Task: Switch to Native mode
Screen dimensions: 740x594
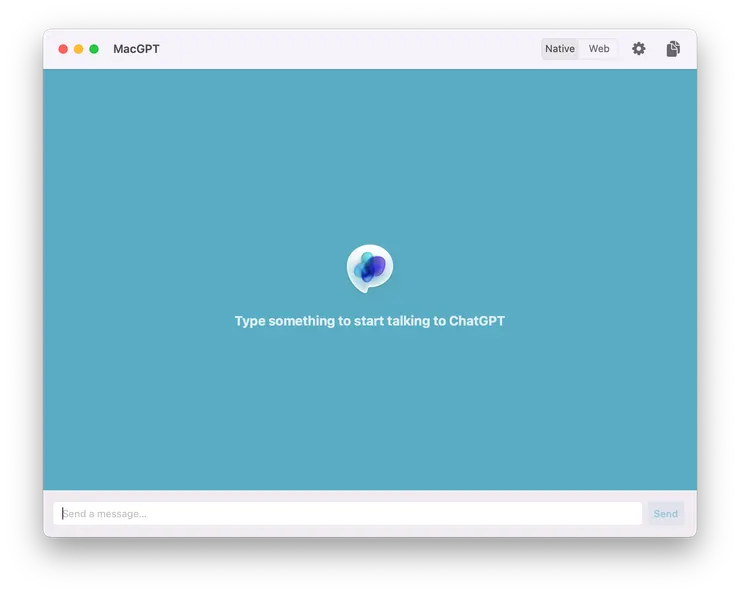Action: click(560, 49)
